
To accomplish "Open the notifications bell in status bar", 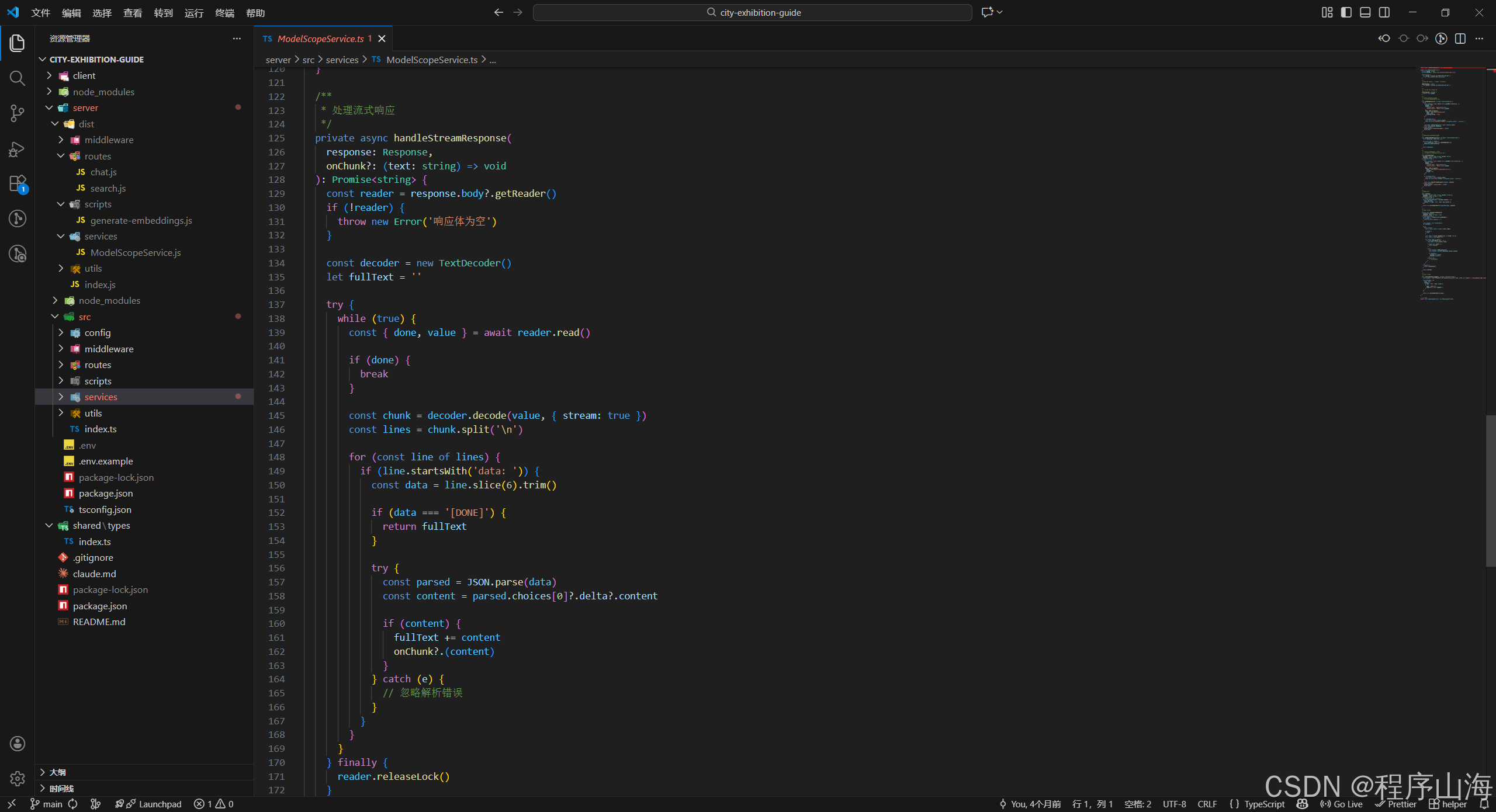I will tap(1484, 804).
